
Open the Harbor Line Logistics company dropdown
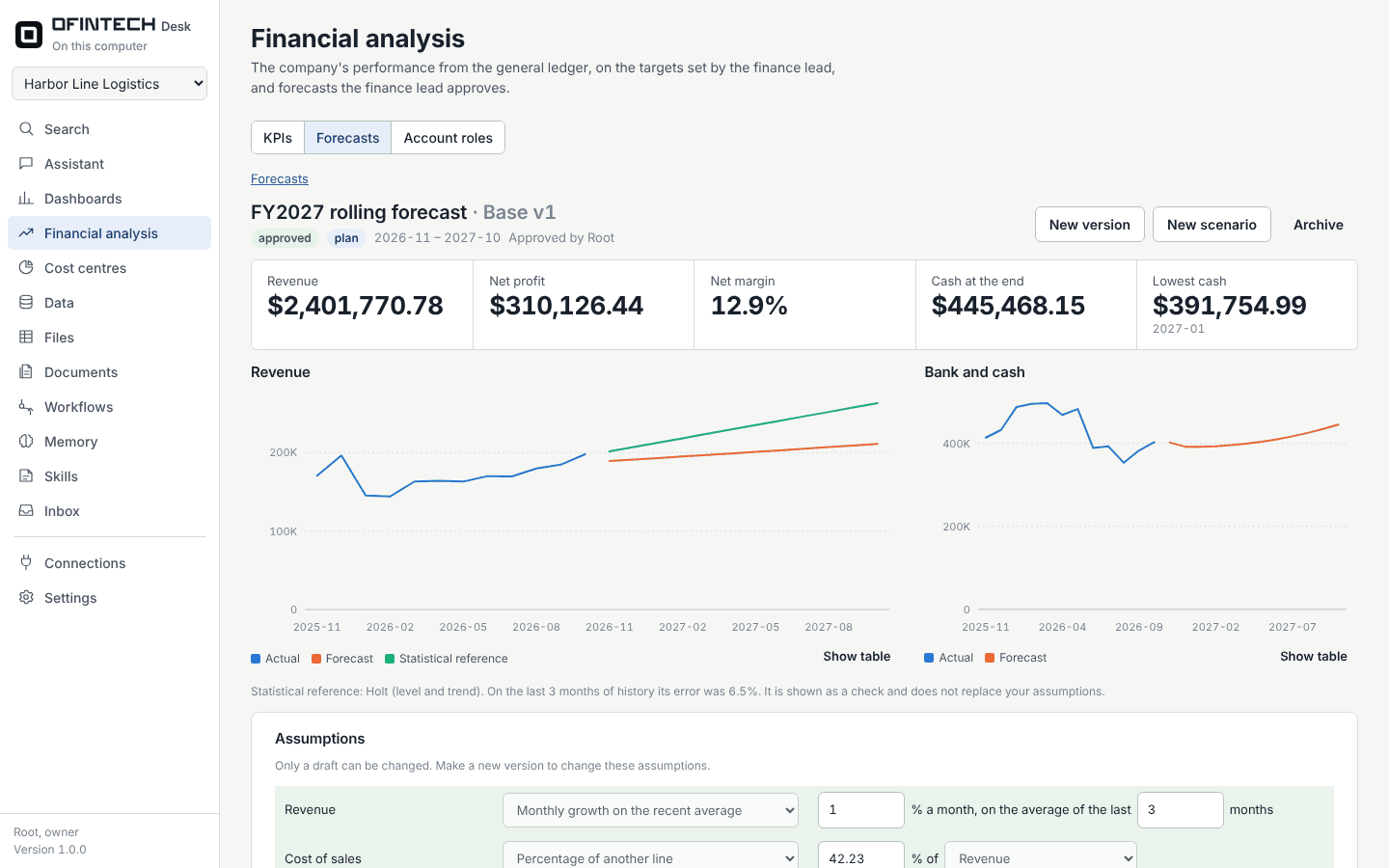pyautogui.click(x=109, y=84)
